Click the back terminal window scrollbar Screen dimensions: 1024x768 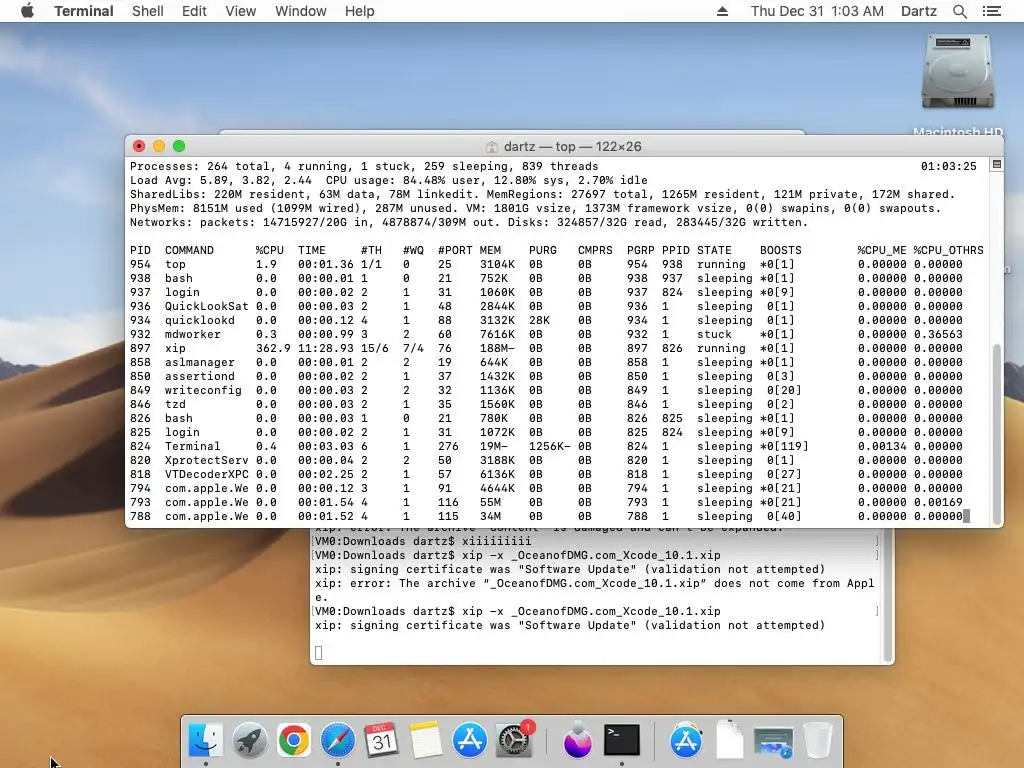coord(888,596)
